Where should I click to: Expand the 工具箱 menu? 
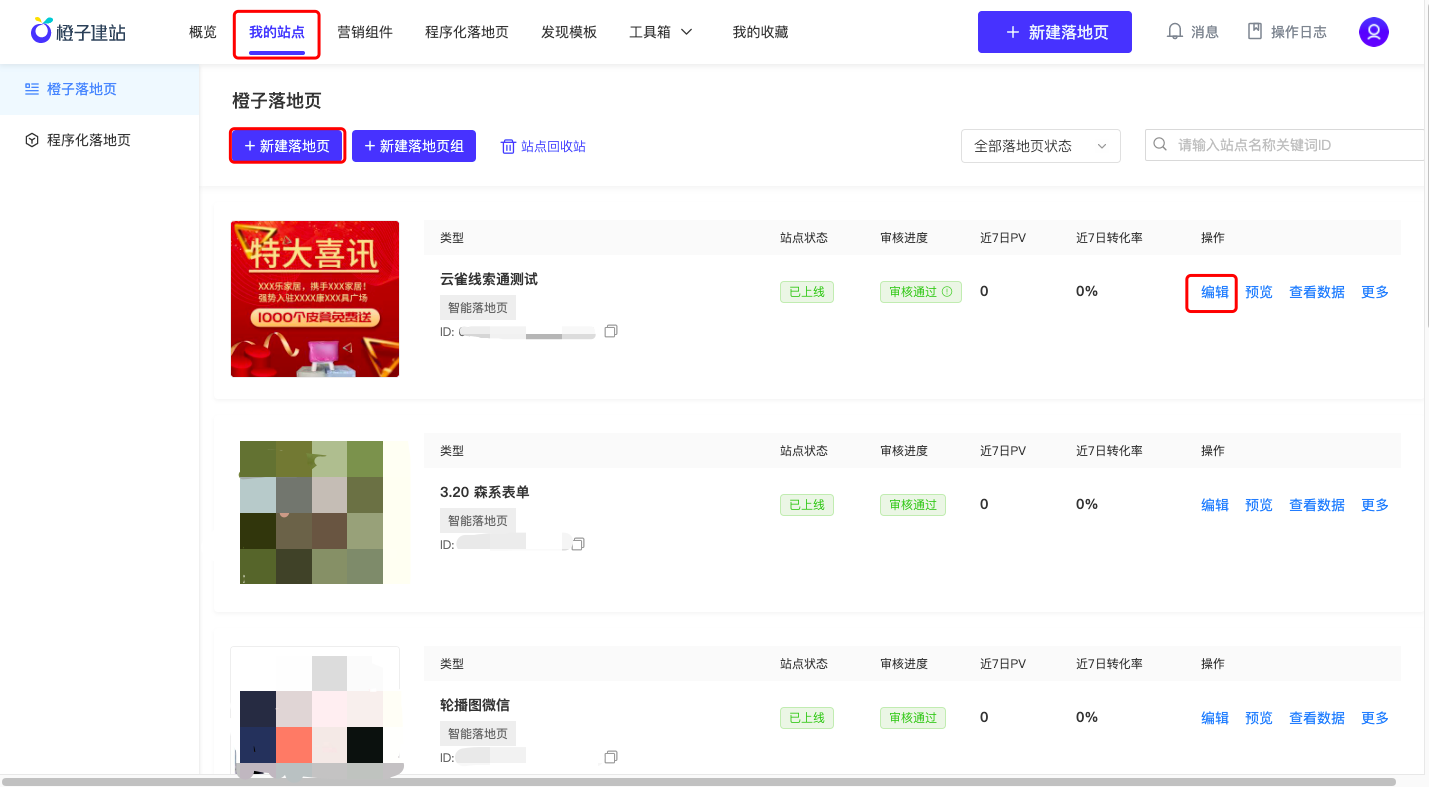[x=660, y=31]
